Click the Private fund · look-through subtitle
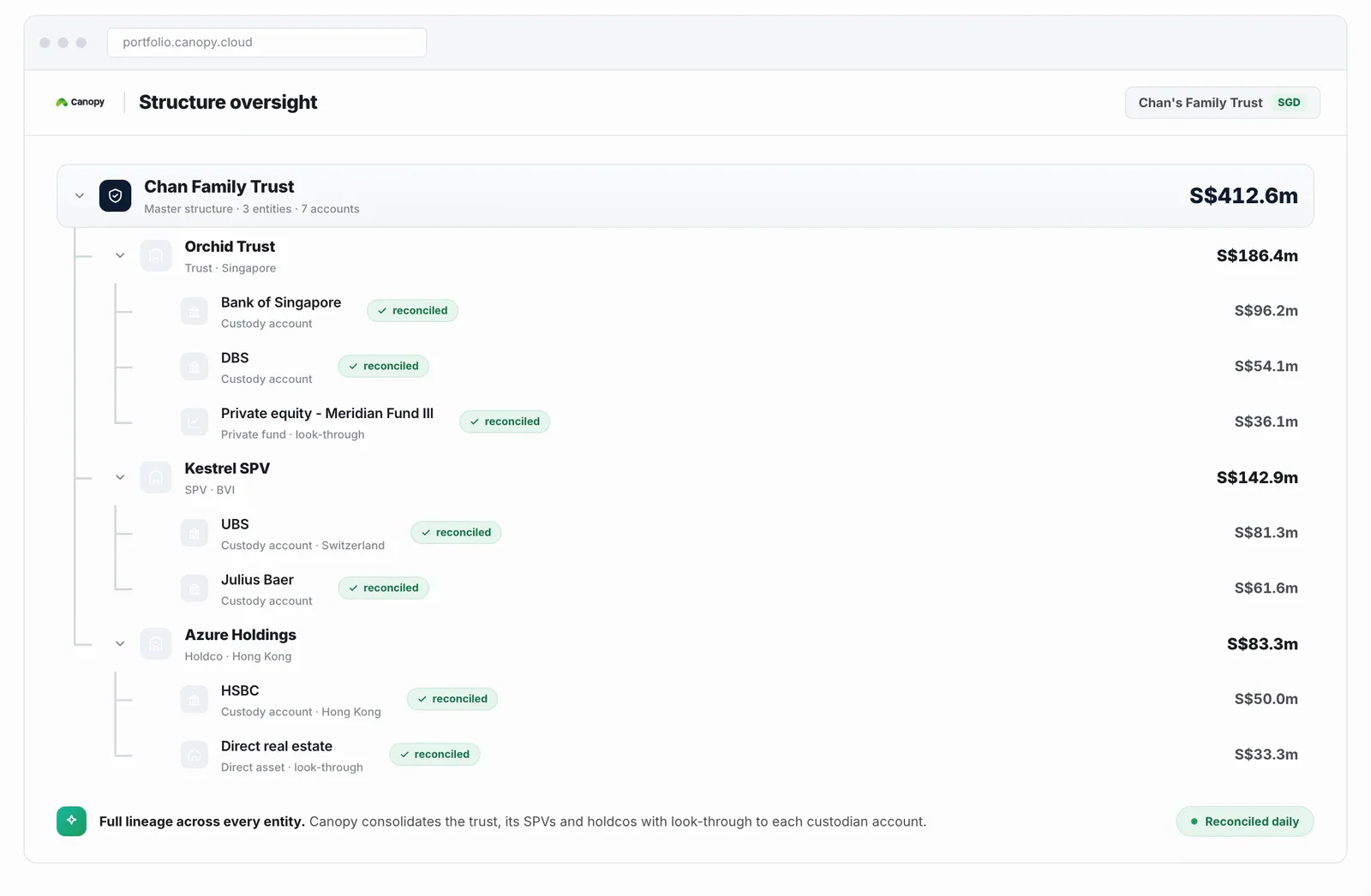 coord(293,434)
